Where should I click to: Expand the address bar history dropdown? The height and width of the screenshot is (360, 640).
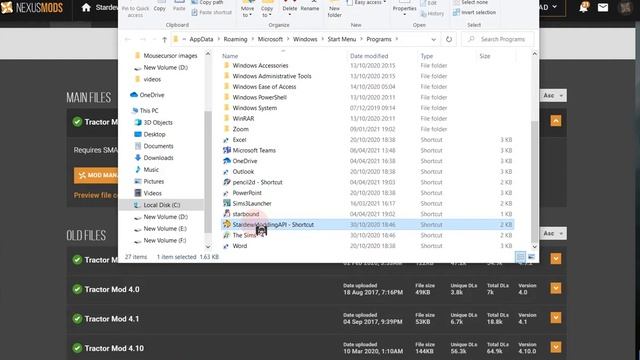(433, 39)
